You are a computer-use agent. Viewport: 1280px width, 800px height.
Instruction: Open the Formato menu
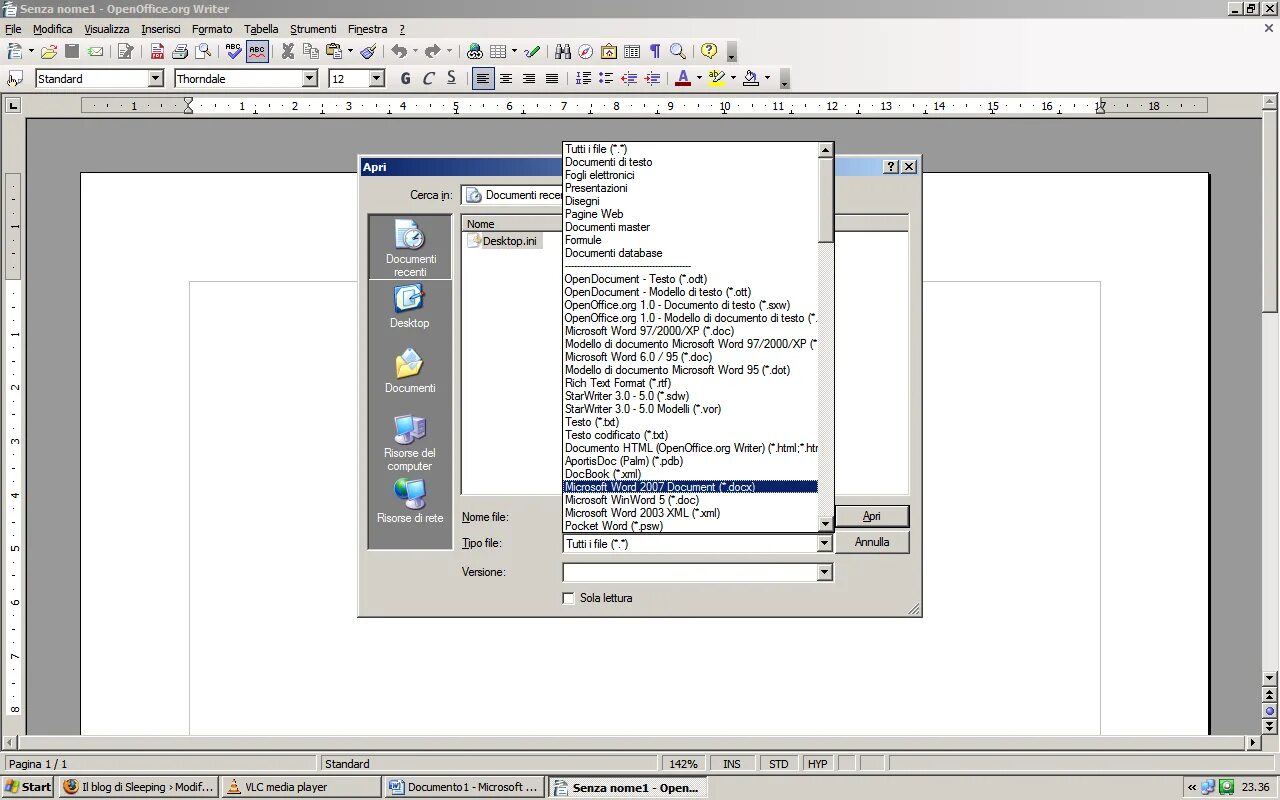click(212, 29)
